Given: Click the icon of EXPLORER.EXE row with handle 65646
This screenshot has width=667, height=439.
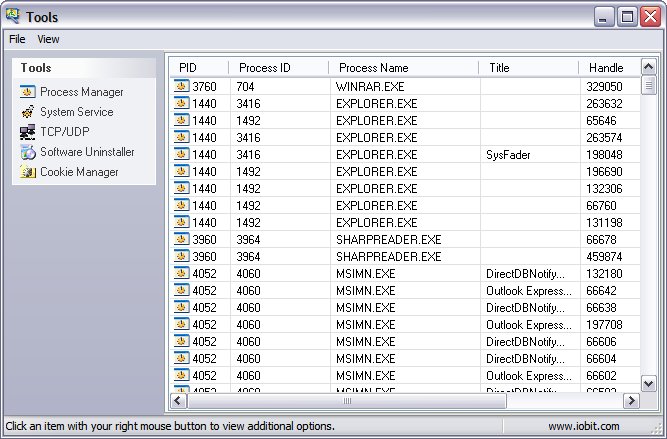Looking at the screenshot, I should 182,120.
